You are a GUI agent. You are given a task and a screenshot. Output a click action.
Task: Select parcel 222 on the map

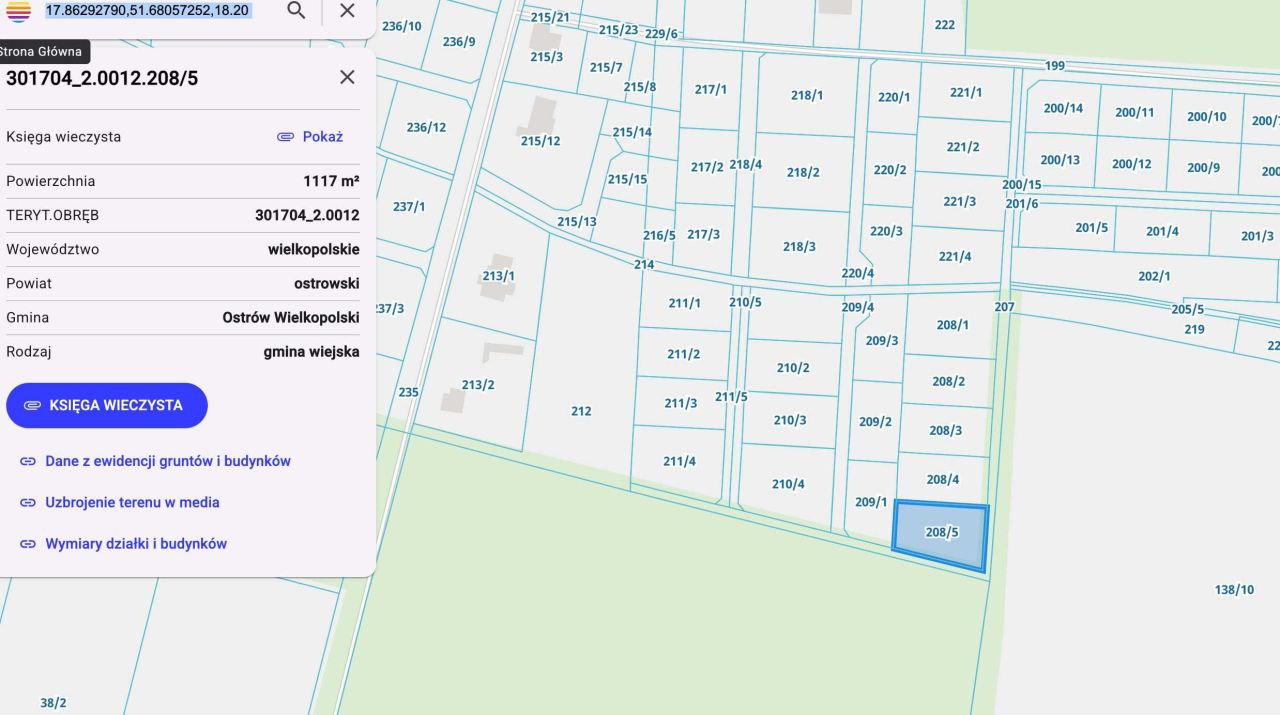pos(945,25)
